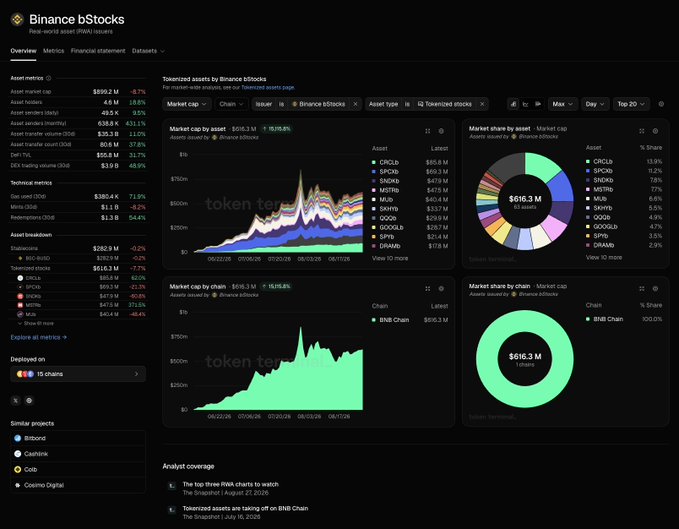Switch to the Overview tab
679x529 pixels.
click(x=23, y=51)
